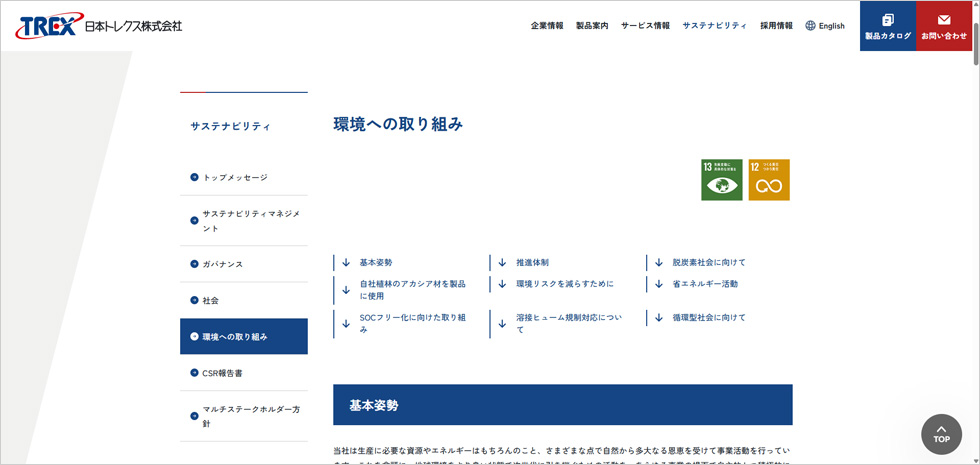
Task: Click the globe icon next to English
Action: (x=810, y=26)
